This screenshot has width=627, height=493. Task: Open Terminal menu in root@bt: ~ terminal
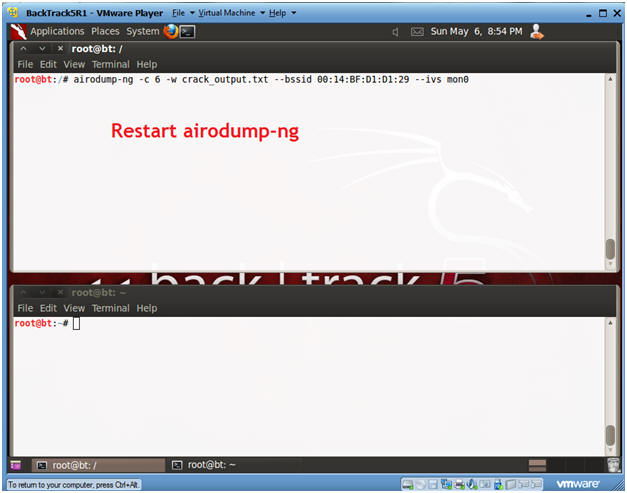(x=111, y=308)
